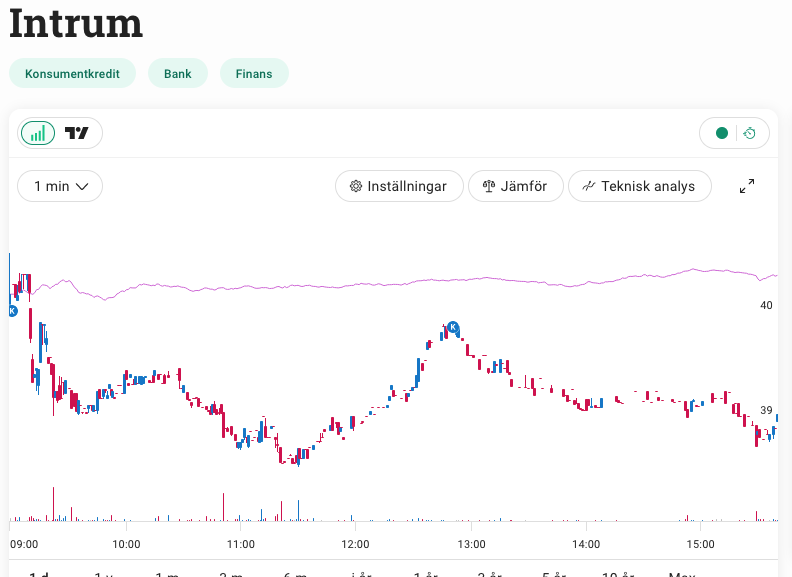The image size is (792, 577).
Task: Click the 14:00 time axis label
Action: tap(586, 544)
